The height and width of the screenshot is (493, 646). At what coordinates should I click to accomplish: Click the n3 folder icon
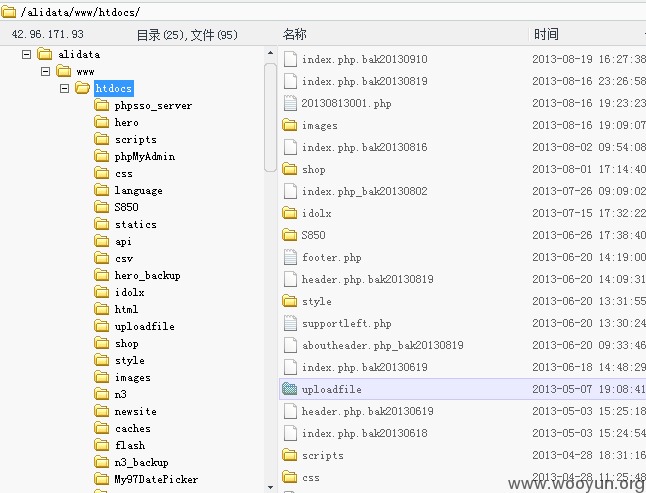point(101,394)
